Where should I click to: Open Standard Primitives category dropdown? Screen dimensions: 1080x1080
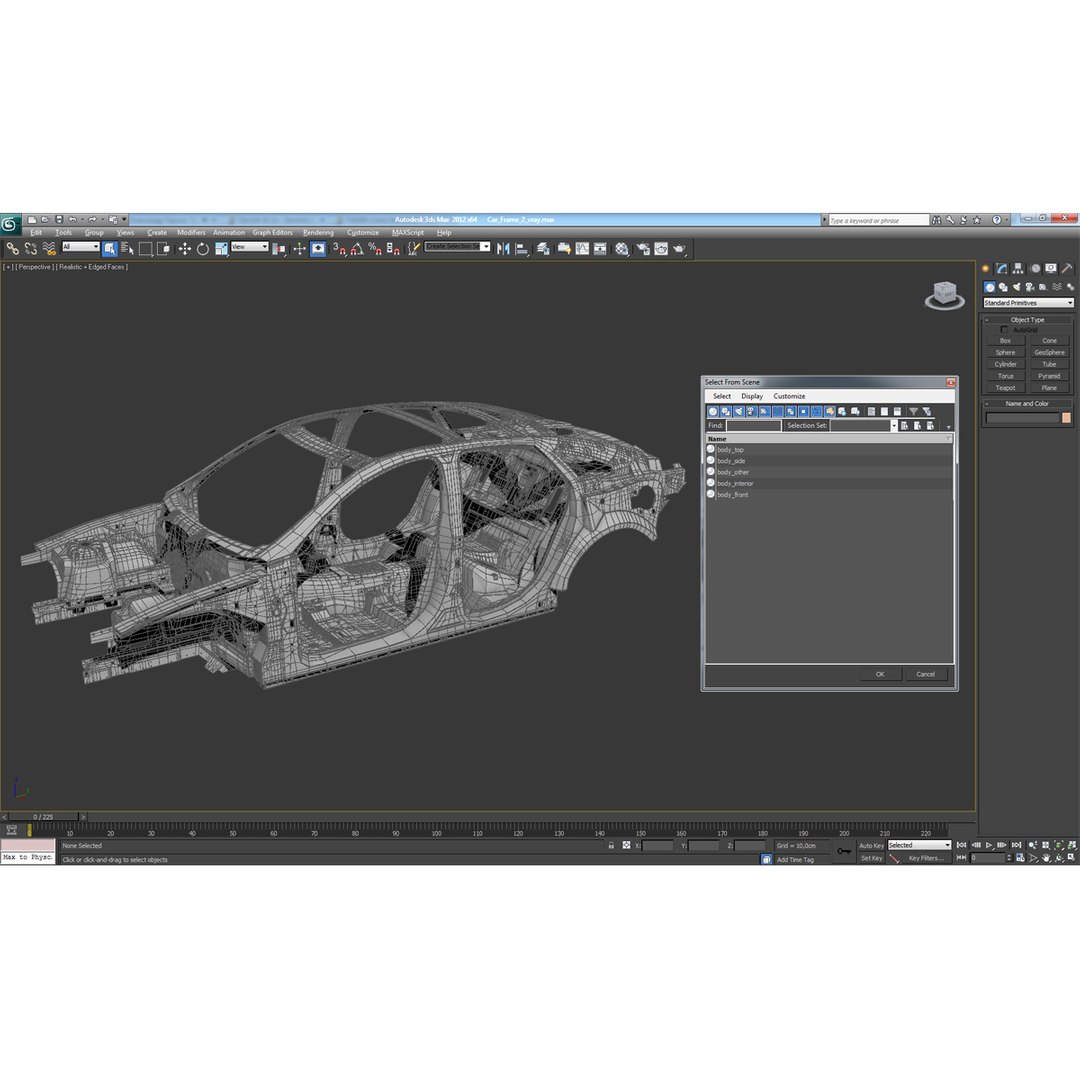coord(1028,303)
